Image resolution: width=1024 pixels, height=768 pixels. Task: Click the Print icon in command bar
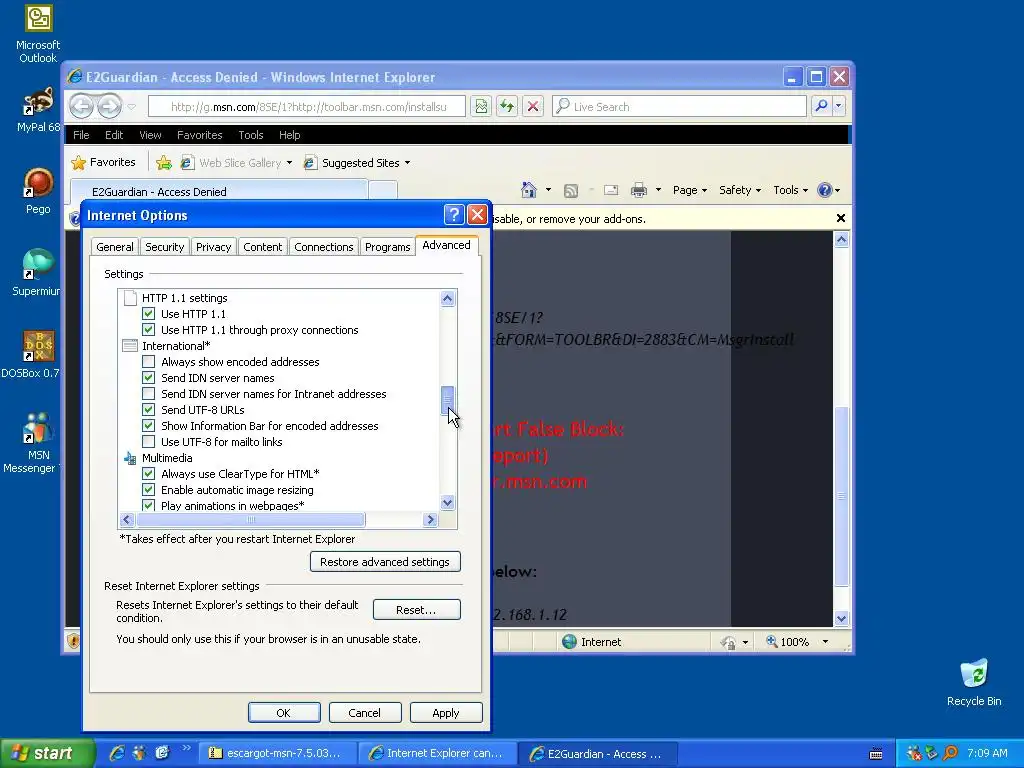tap(639, 190)
